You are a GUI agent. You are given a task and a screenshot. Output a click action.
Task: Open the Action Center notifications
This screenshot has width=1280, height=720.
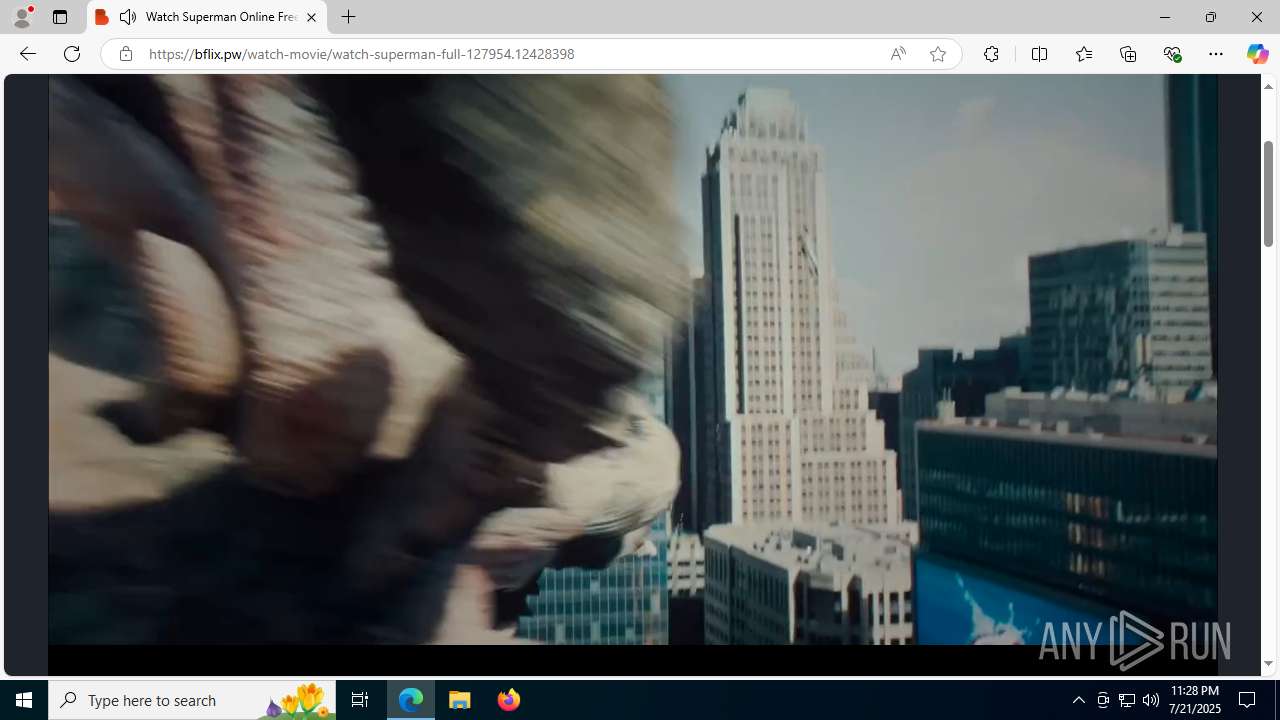[x=1248, y=700]
